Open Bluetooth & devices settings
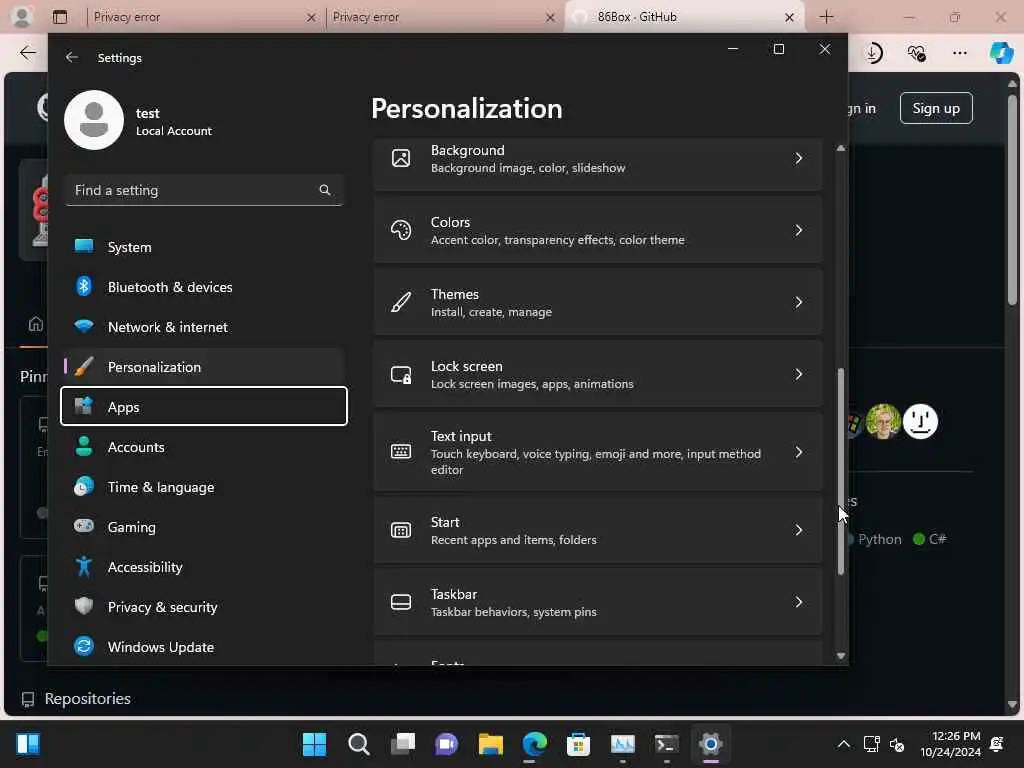 pos(203,287)
